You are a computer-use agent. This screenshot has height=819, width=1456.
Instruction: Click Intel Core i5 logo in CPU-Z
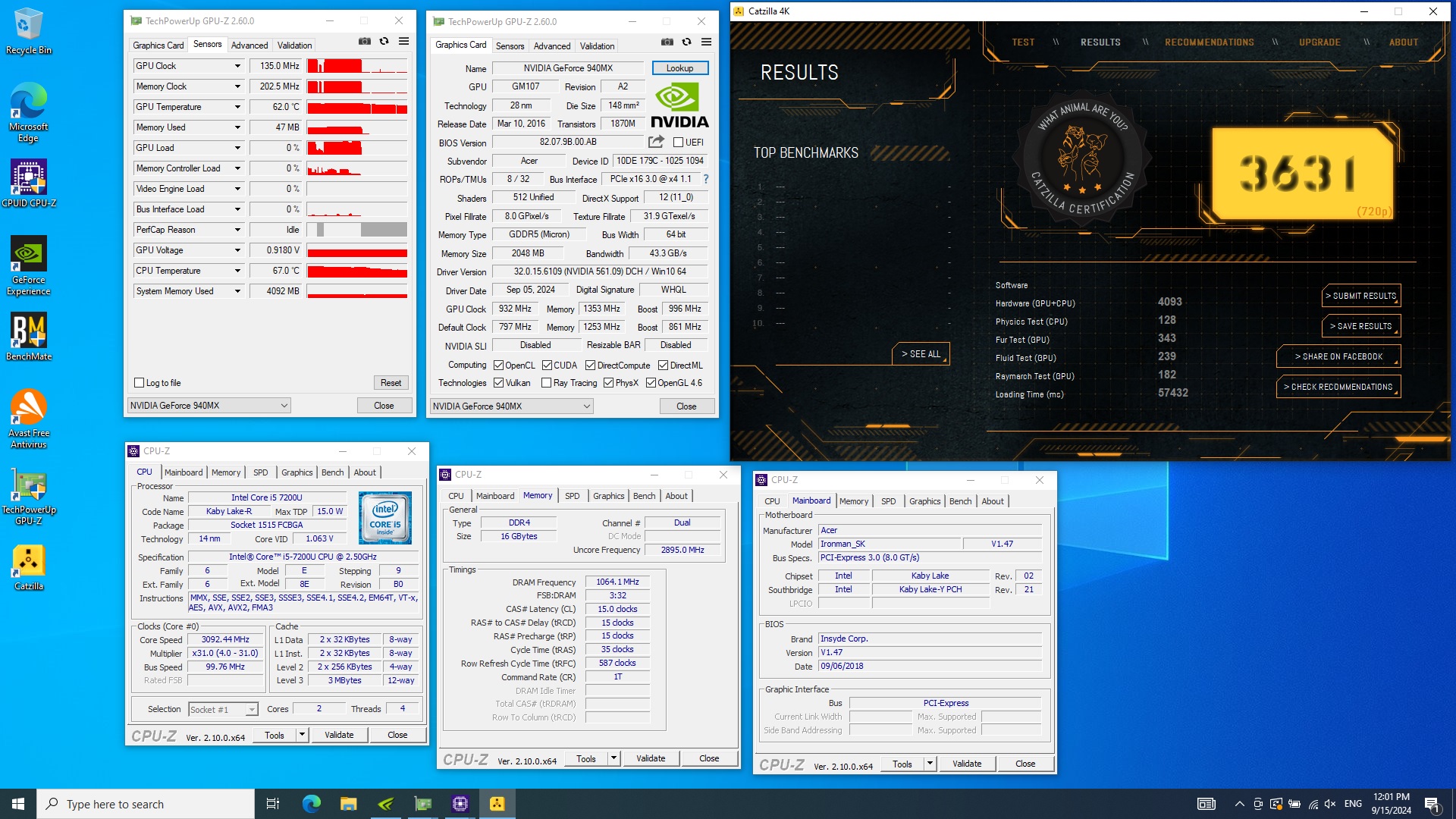tap(385, 518)
